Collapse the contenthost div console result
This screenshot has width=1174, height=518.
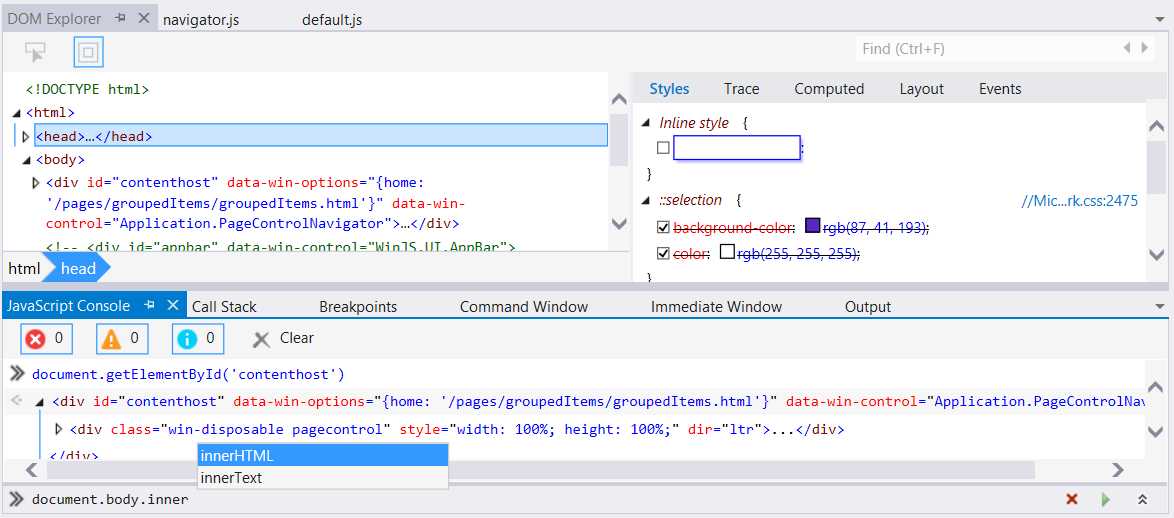[40, 402]
